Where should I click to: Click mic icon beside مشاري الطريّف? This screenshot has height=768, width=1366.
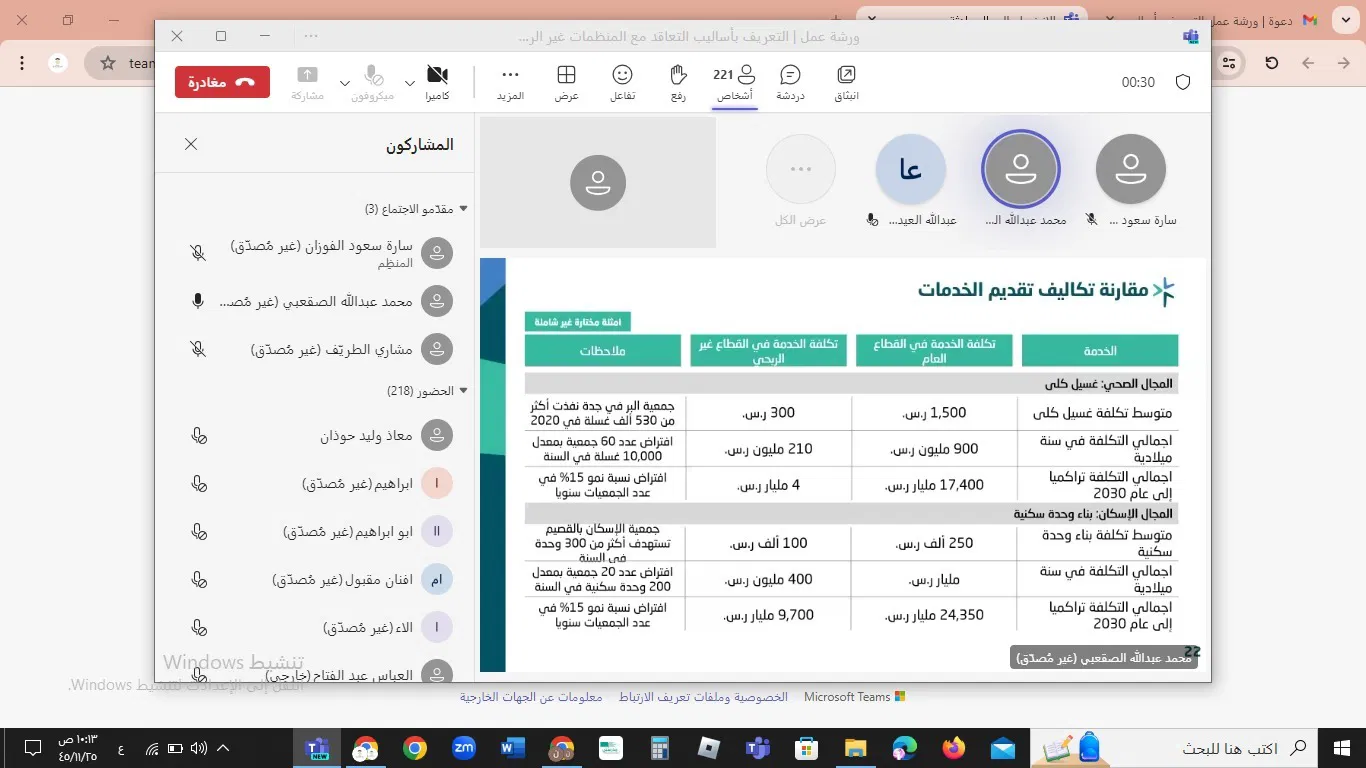pos(198,349)
